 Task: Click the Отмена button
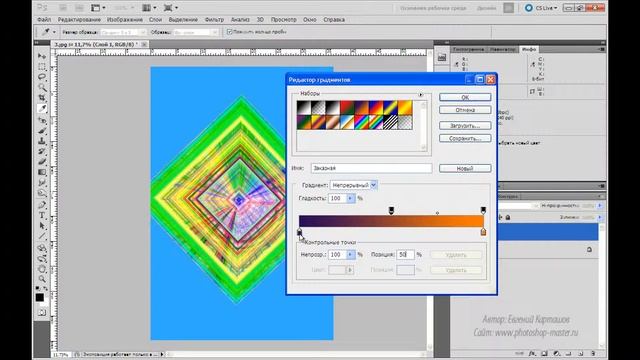pyautogui.click(x=465, y=110)
